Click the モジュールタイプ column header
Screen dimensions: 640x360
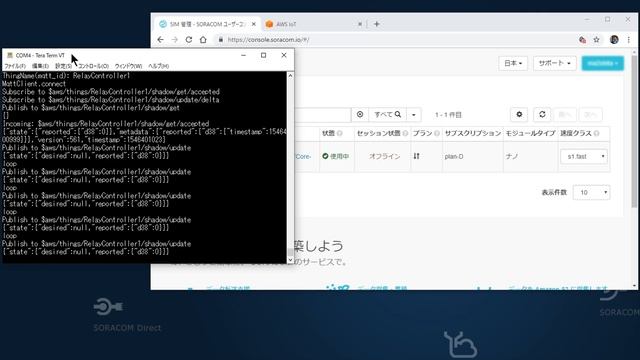(x=530, y=133)
